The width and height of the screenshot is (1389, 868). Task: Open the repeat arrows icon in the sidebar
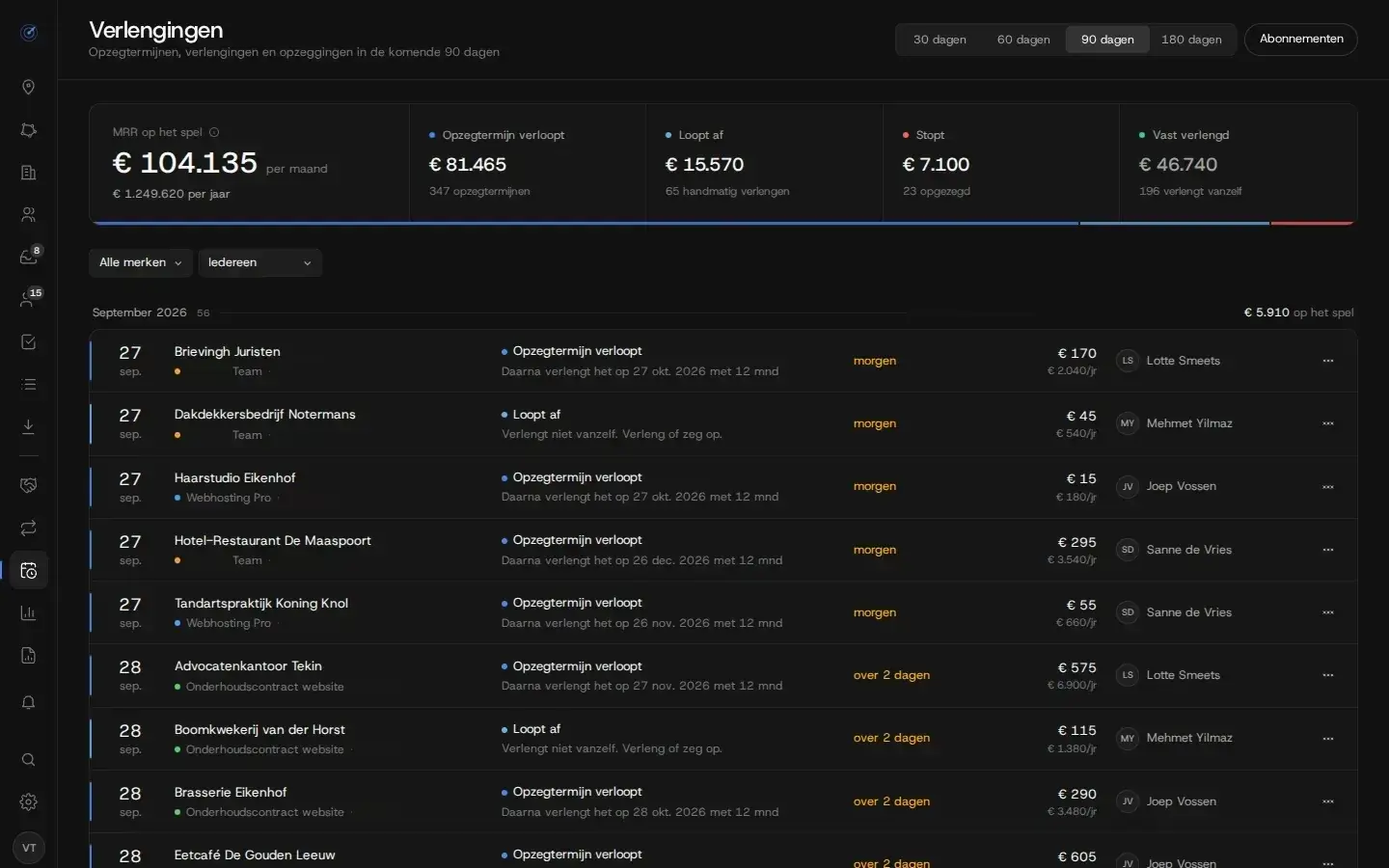tap(29, 529)
